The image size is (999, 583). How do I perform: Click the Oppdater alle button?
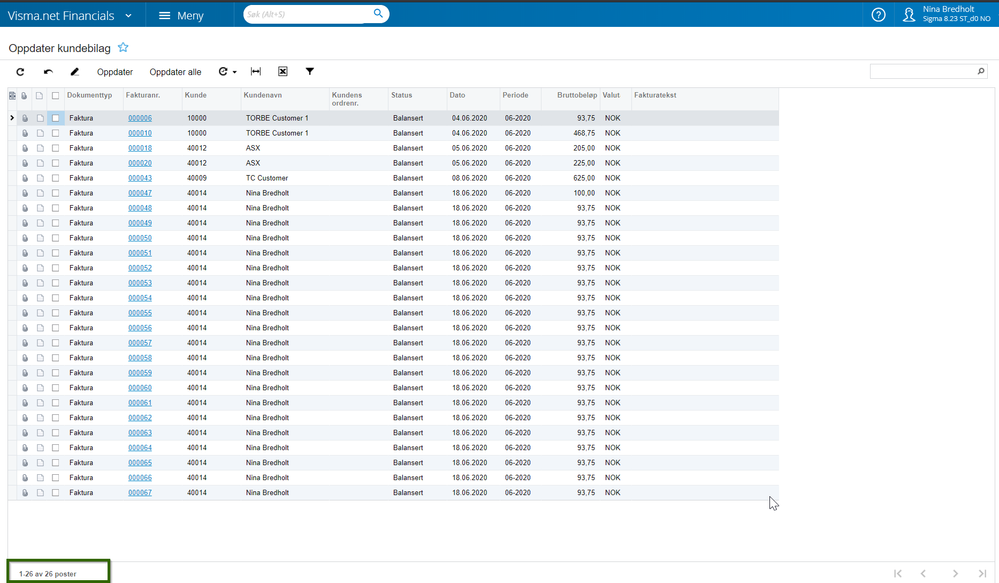tap(175, 72)
